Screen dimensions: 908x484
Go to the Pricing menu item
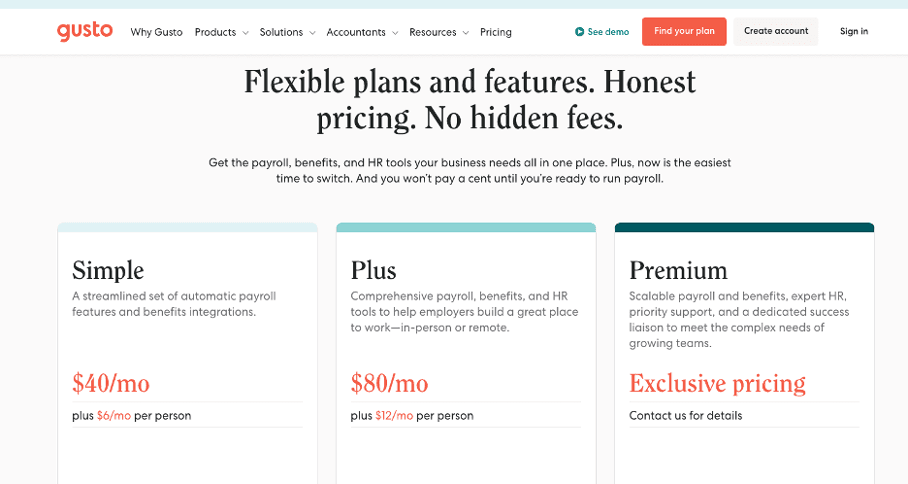coord(496,32)
